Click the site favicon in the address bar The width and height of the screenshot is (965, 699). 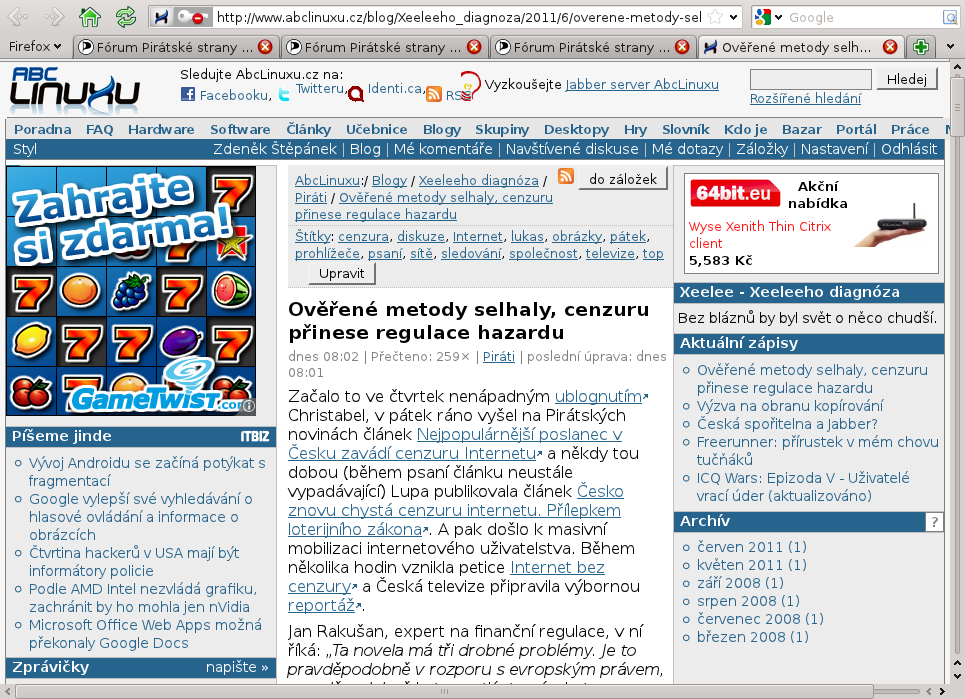coord(161,17)
